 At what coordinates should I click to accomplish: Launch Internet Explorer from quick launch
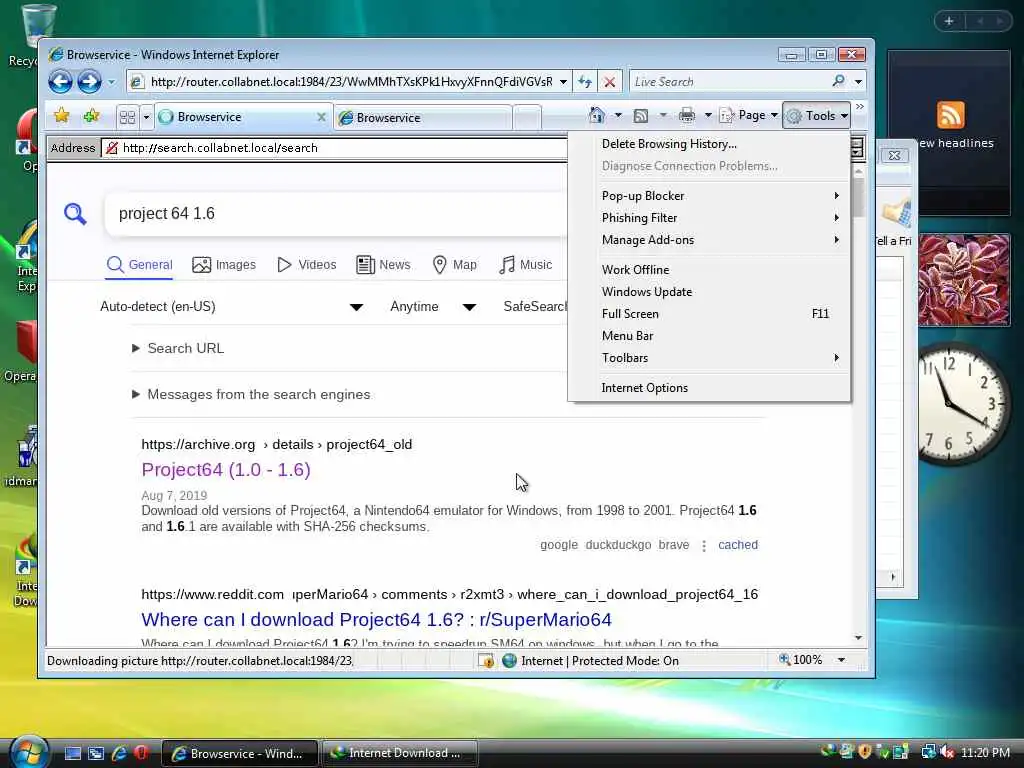pyautogui.click(x=119, y=753)
